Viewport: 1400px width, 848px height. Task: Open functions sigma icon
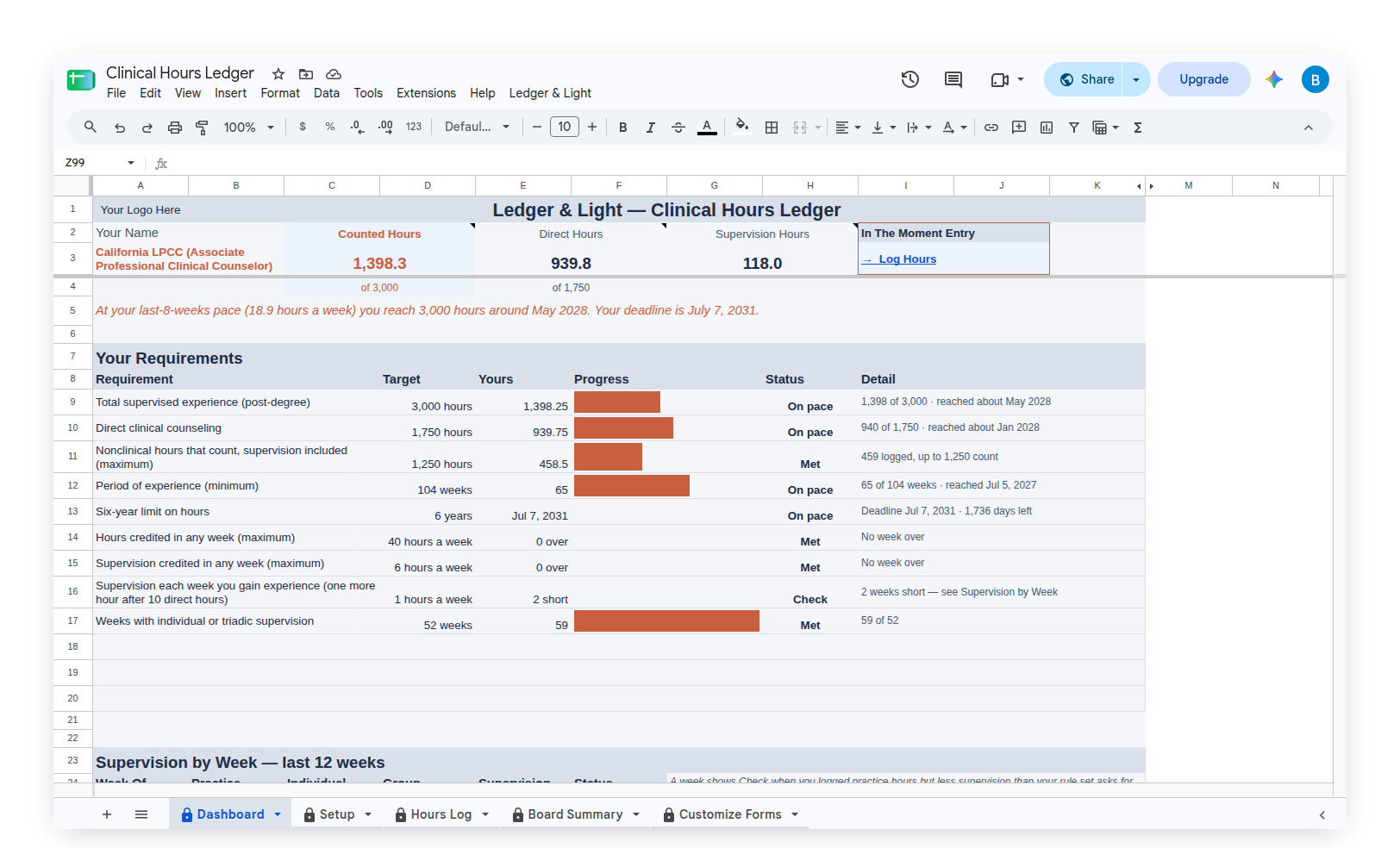coord(1138,128)
